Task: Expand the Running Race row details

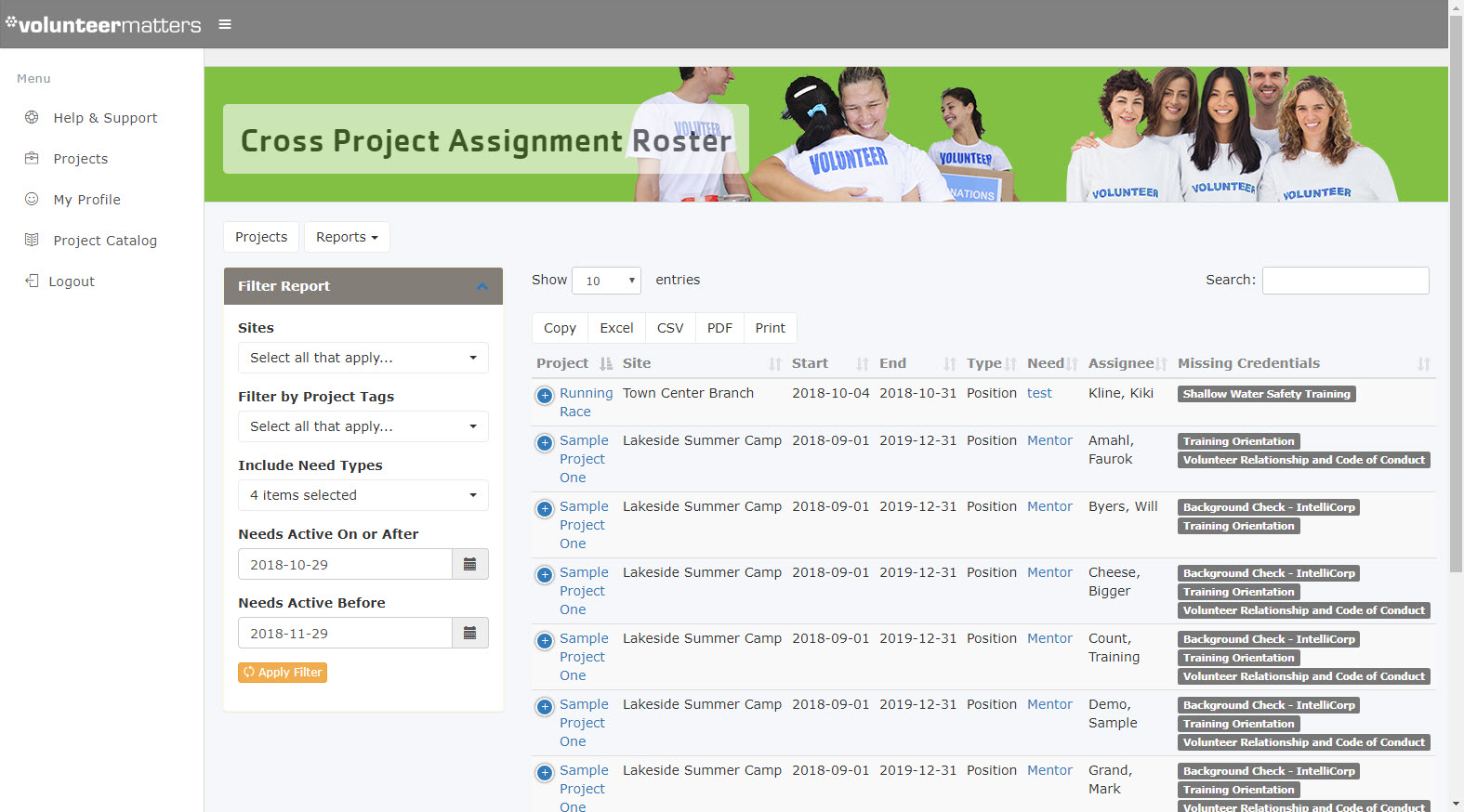Action: click(545, 396)
